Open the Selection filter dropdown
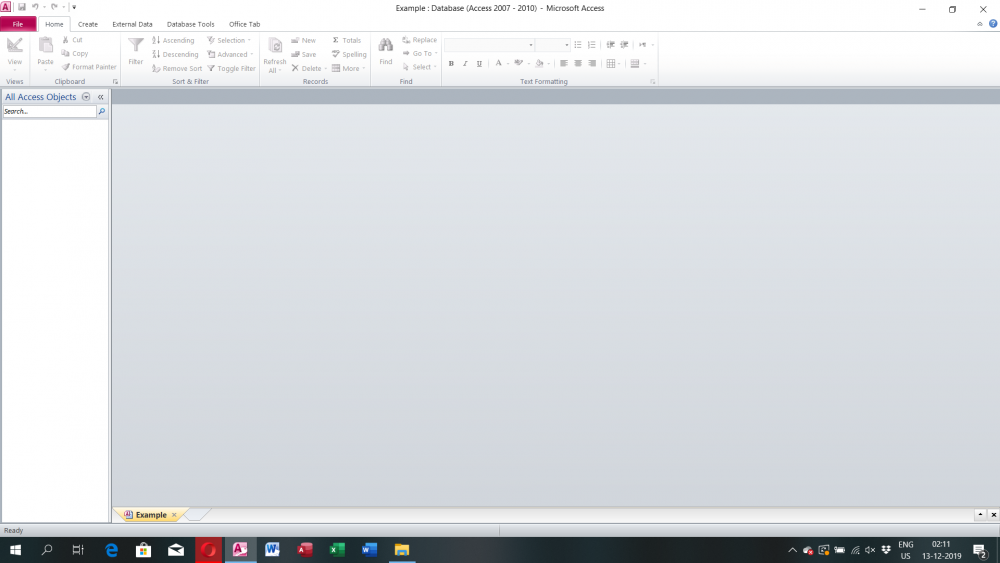This screenshot has width=1000, height=563. 229,40
